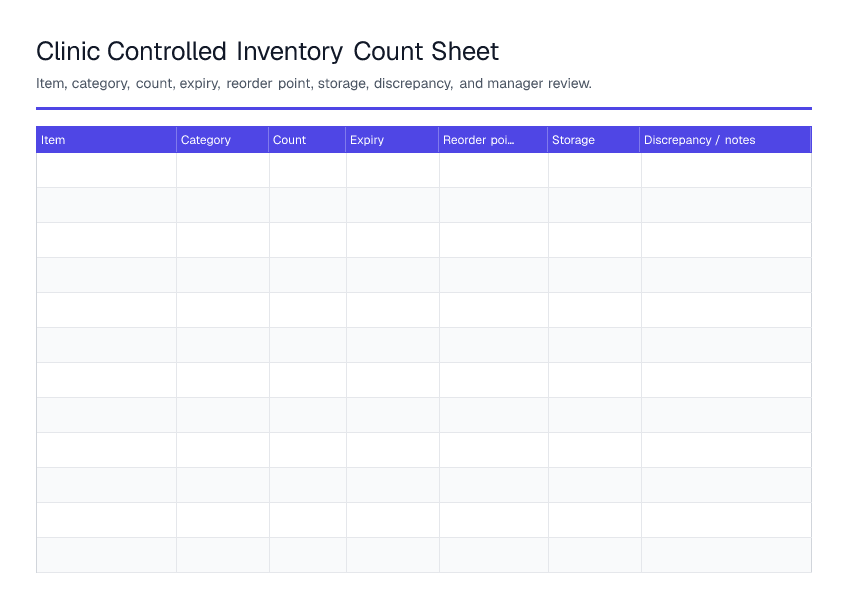Image resolution: width=848 pixels, height=600 pixels.
Task: Click the Discrepancy / notes header
Action: click(725, 140)
